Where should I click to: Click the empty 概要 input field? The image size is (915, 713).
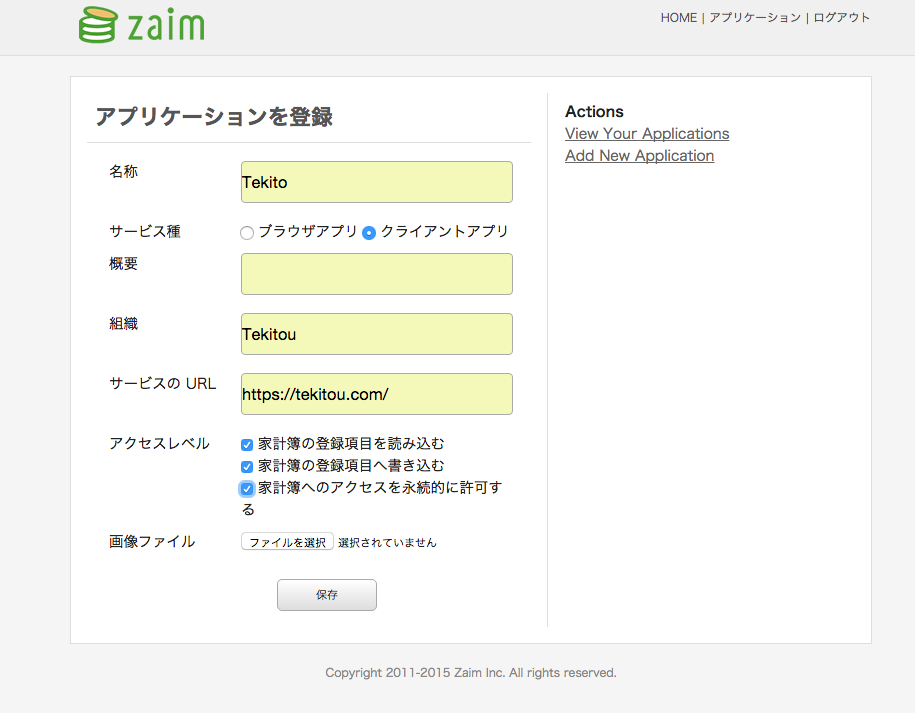(376, 274)
